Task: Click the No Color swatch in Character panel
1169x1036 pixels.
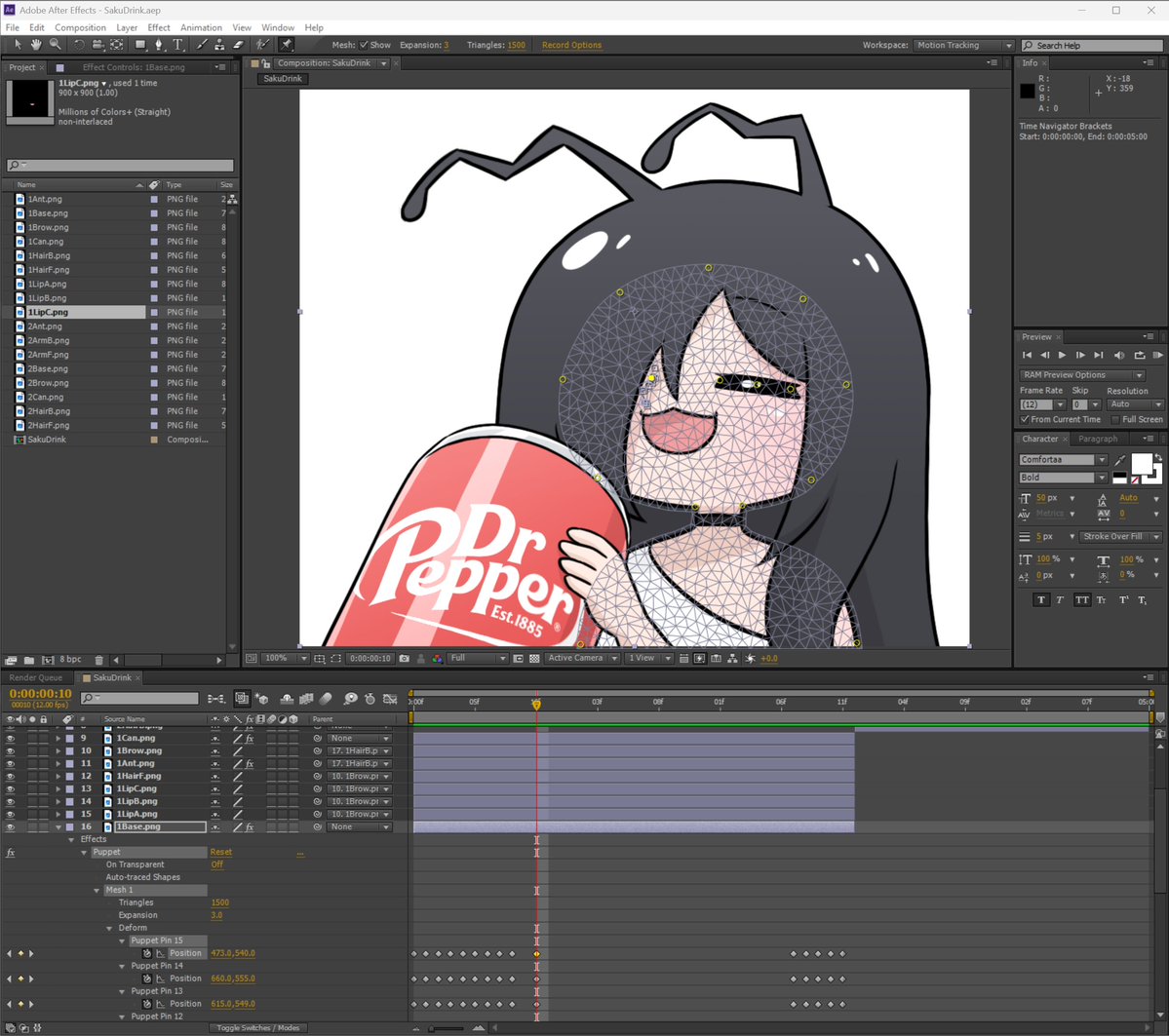Action: [x=1134, y=480]
